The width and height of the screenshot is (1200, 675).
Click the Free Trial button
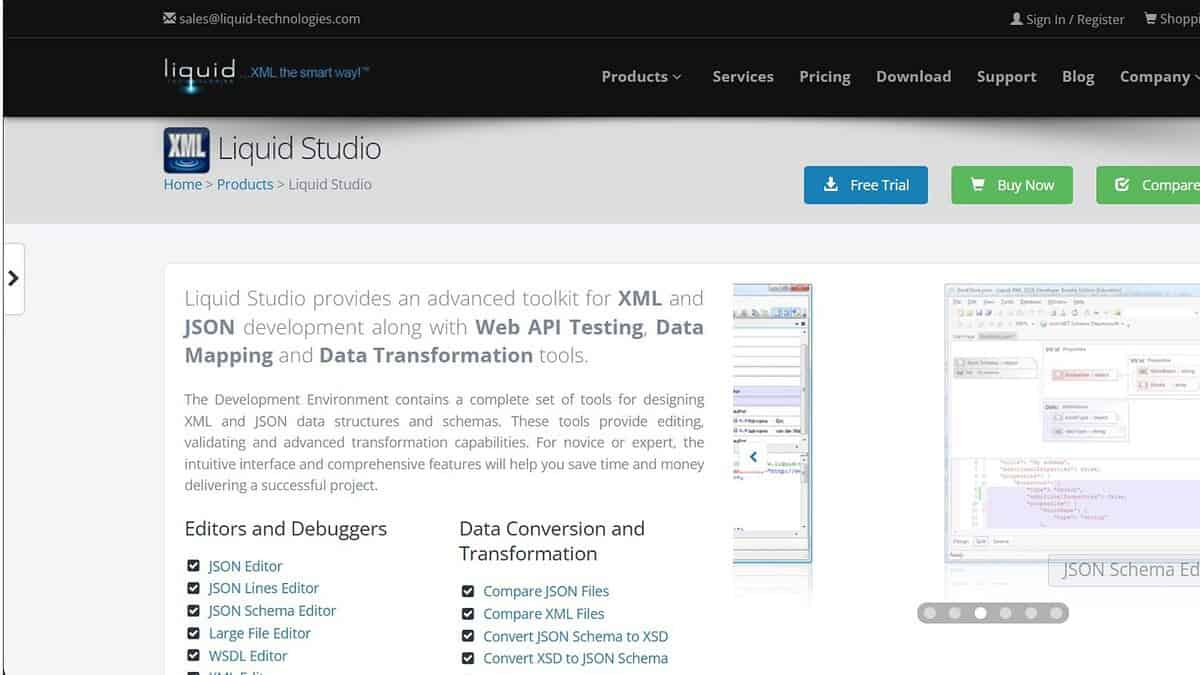866,185
